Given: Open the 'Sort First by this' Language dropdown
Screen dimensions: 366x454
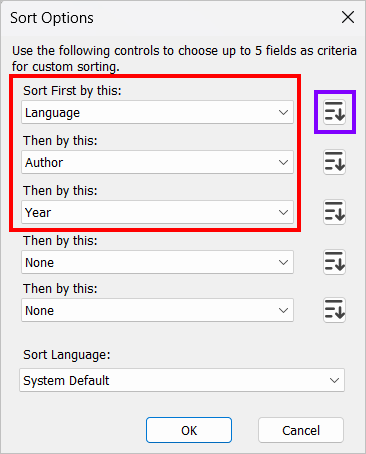Looking at the screenshot, I should pos(157,112).
